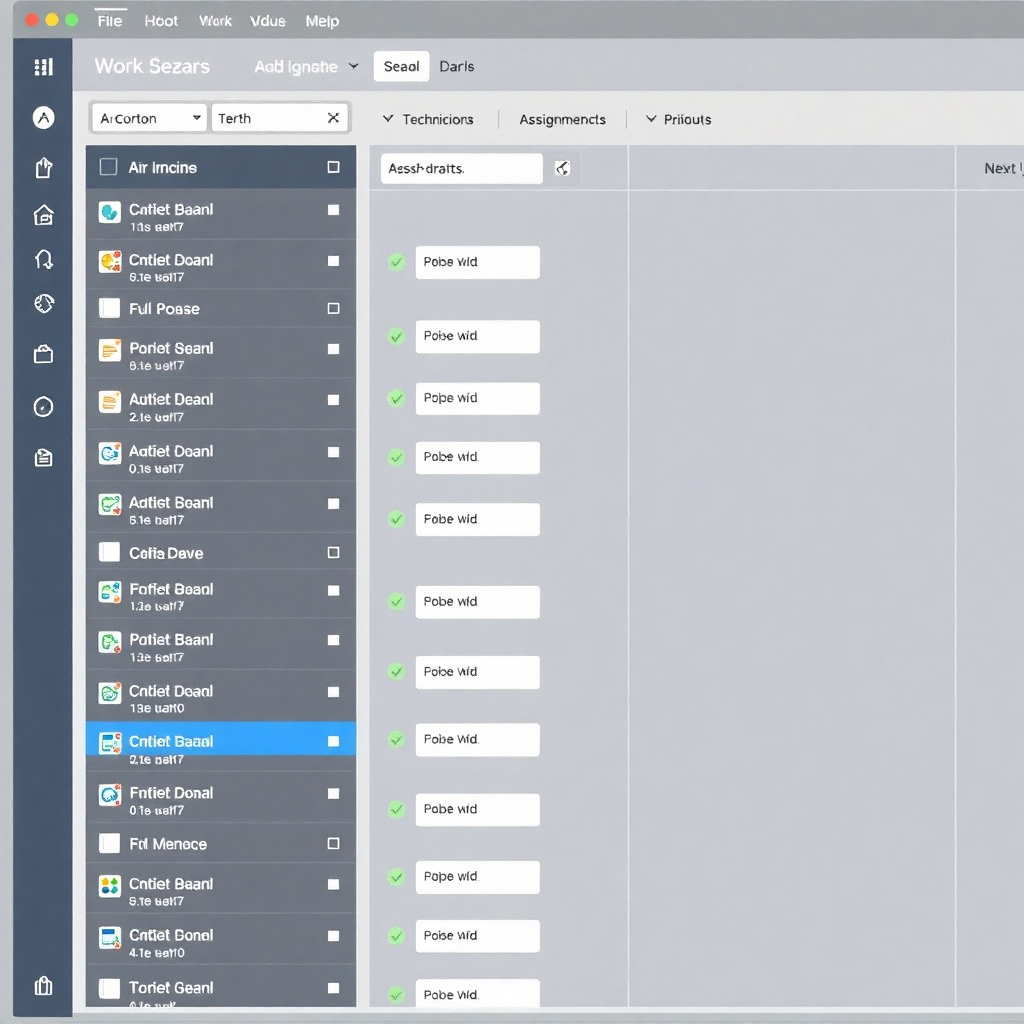
Task: Click the Poriet Seanl row icon
Action: tap(110, 350)
